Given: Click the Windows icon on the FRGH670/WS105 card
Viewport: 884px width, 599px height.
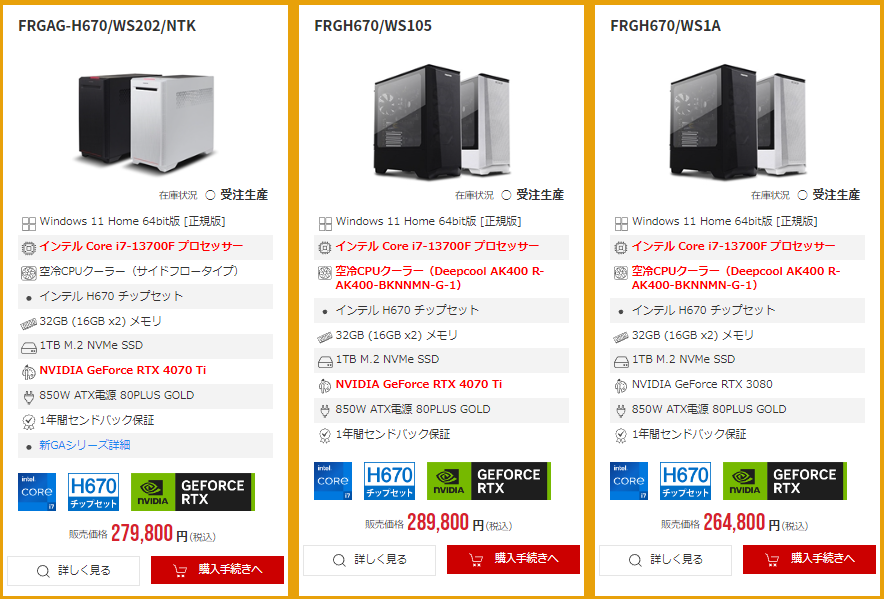Looking at the screenshot, I should [325, 223].
